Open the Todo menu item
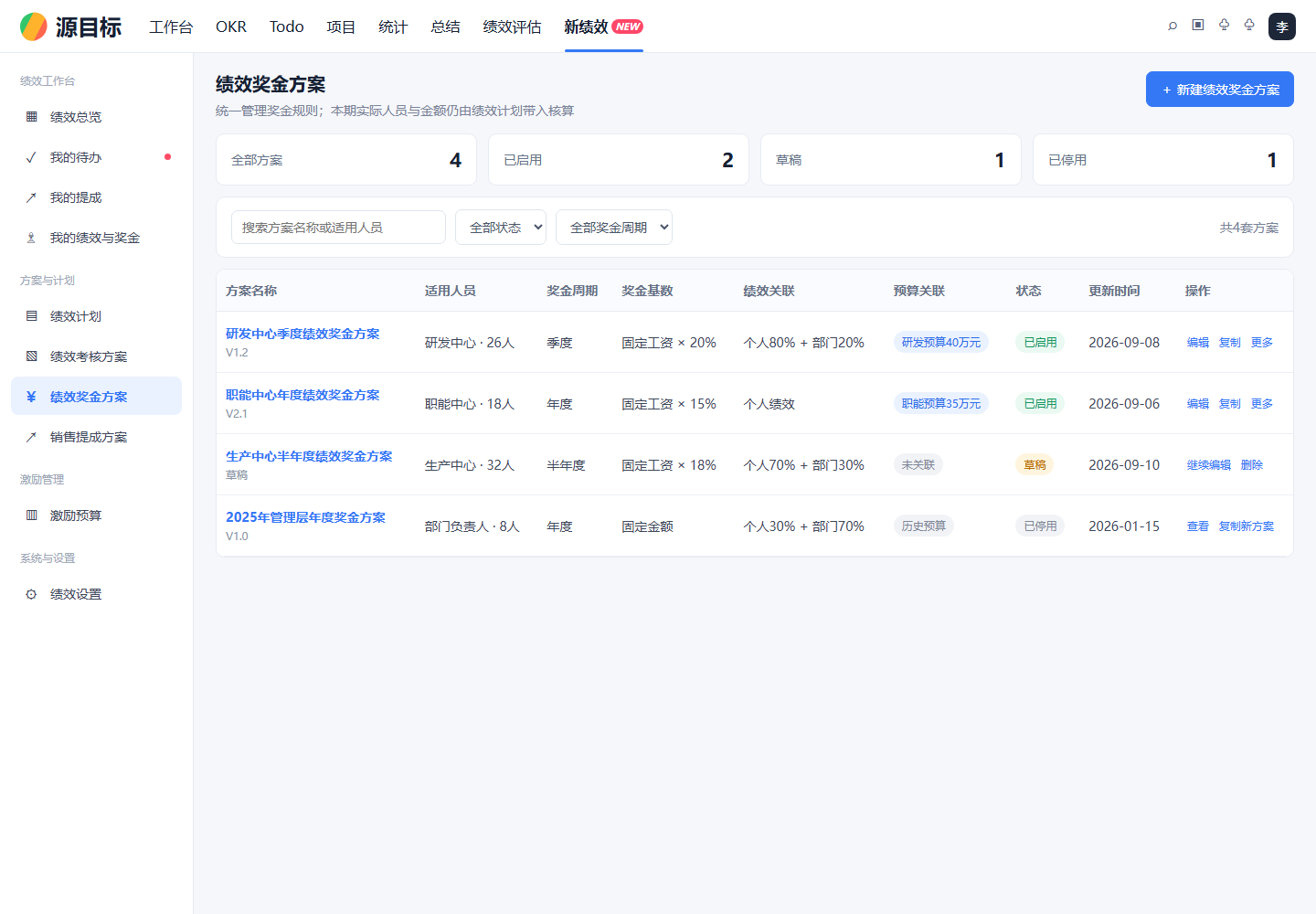The width and height of the screenshot is (1316, 914). [x=286, y=27]
